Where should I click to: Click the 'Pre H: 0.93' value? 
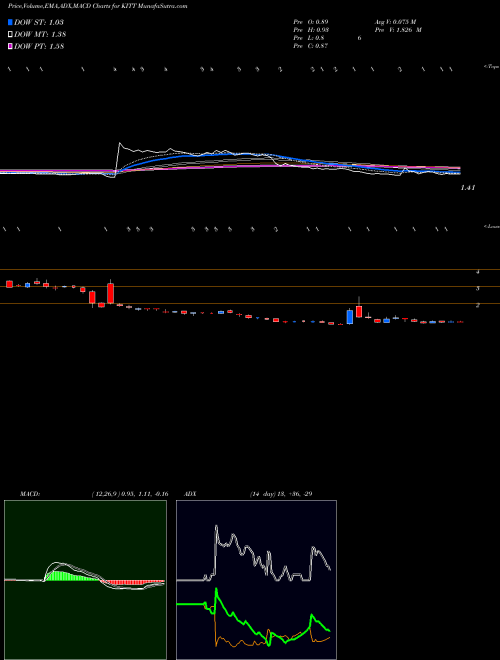(x=311, y=29)
